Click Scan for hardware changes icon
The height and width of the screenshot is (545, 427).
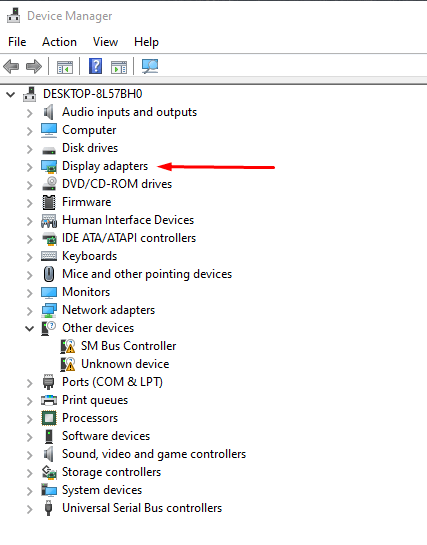(150, 66)
